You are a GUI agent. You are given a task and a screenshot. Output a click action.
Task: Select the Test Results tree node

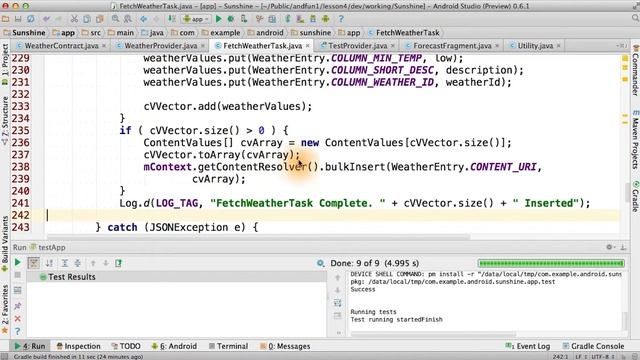coord(67,277)
